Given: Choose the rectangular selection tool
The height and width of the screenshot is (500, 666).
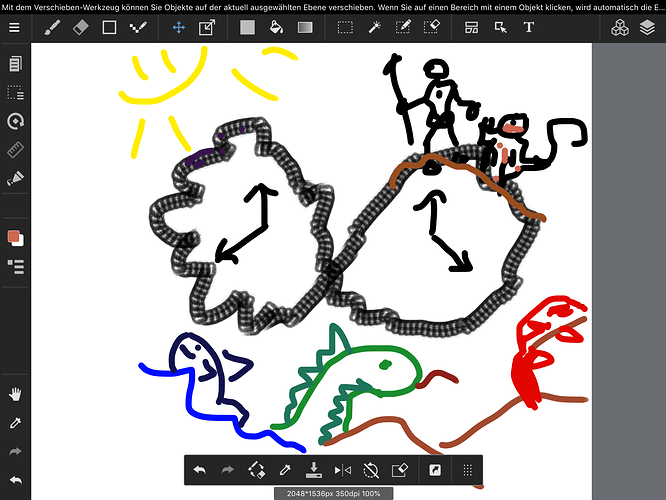Looking at the screenshot, I should pyautogui.click(x=345, y=27).
